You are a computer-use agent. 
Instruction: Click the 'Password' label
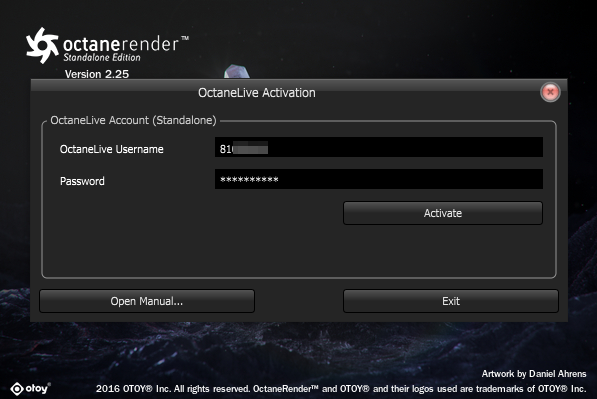(x=82, y=181)
